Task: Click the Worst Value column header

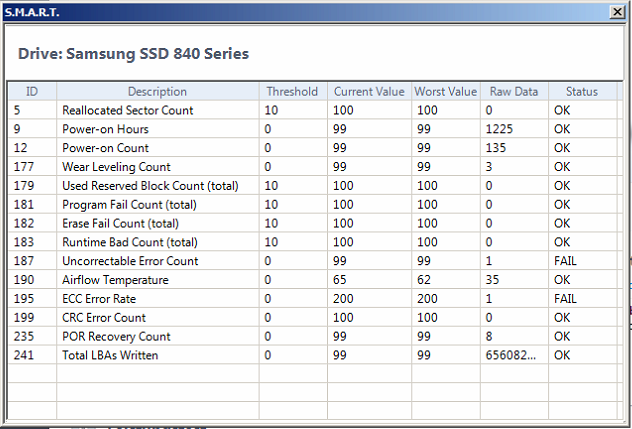Action: [446, 92]
